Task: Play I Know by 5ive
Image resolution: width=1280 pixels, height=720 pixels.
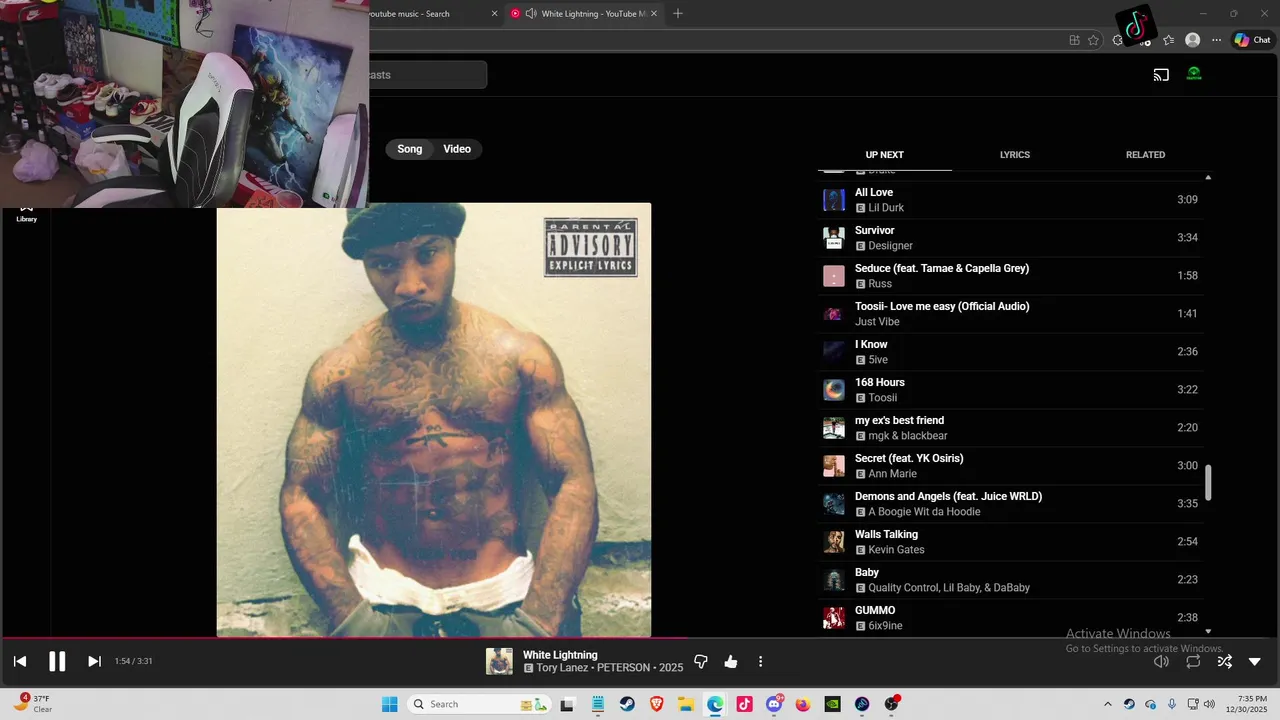Action: coord(1011,352)
